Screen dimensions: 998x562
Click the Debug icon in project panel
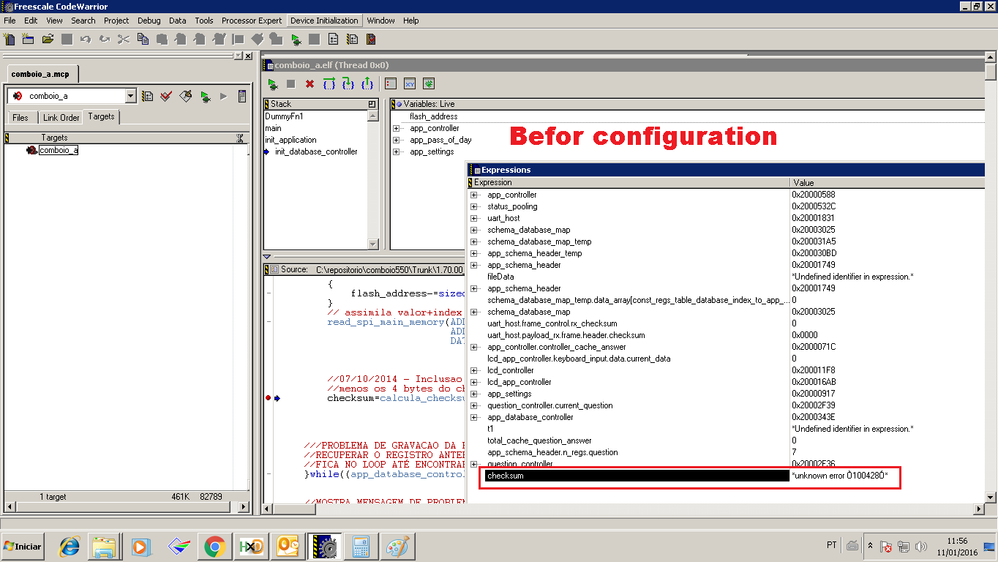pos(205,96)
